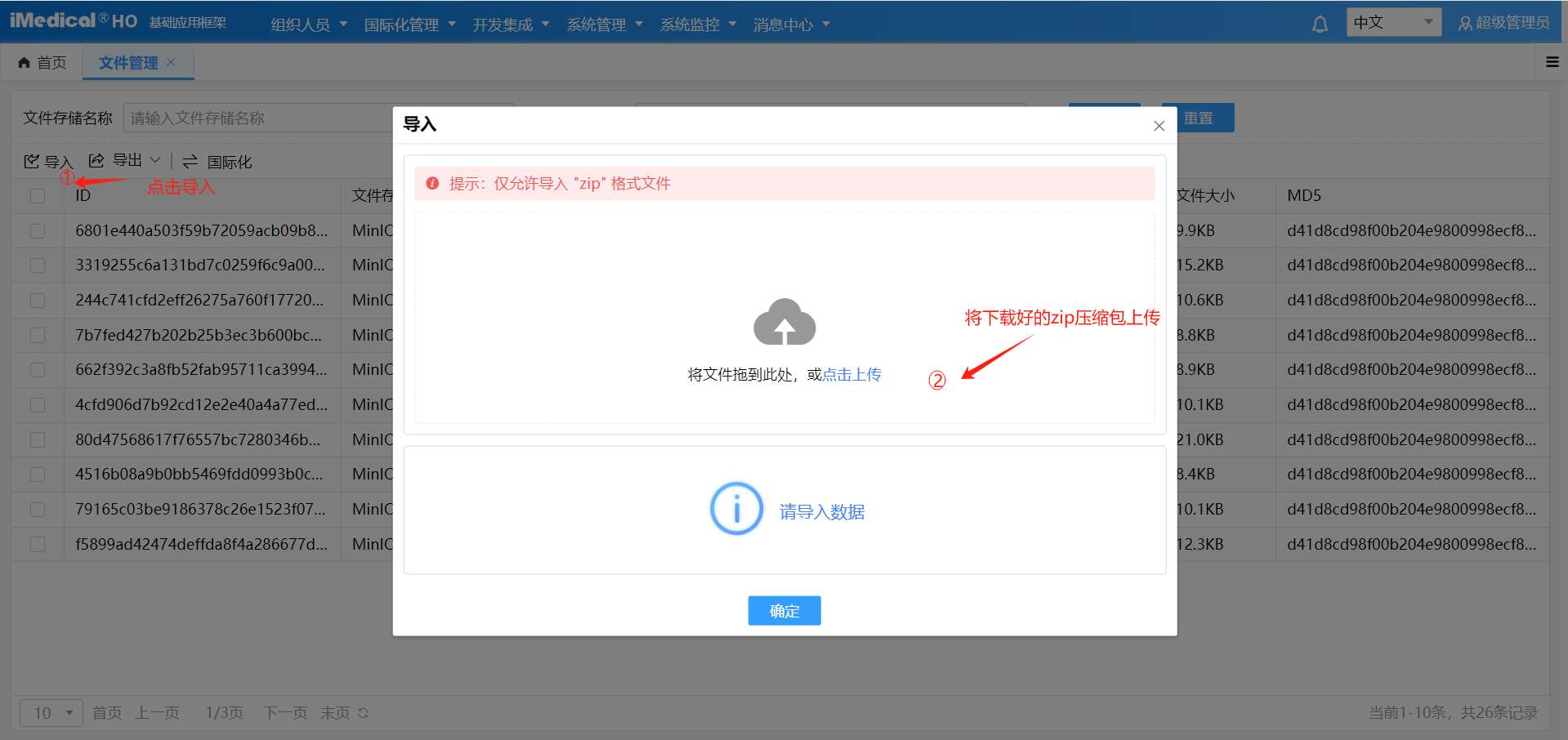This screenshot has width=1568, height=740.
Task: Click the import icon in toolbar
Action: [x=32, y=161]
